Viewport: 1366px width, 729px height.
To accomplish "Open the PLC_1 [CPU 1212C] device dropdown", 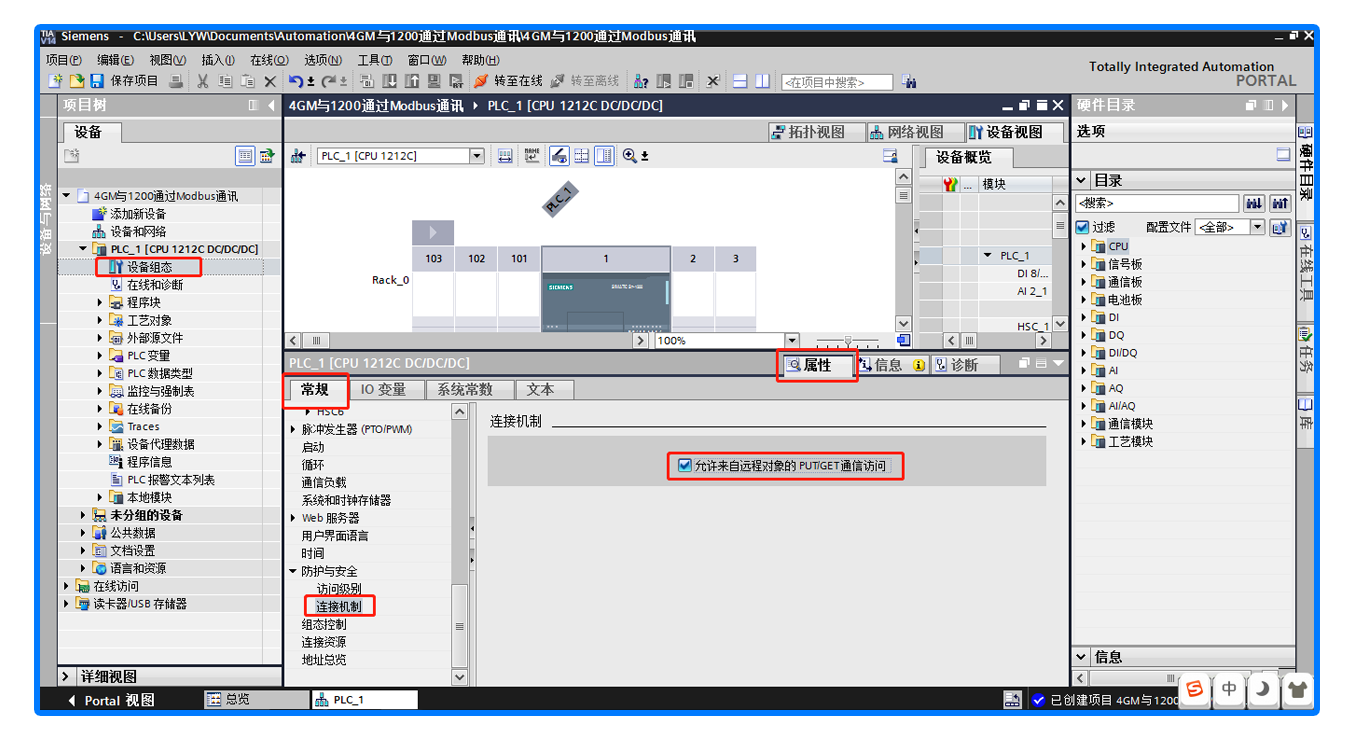I will (x=477, y=156).
